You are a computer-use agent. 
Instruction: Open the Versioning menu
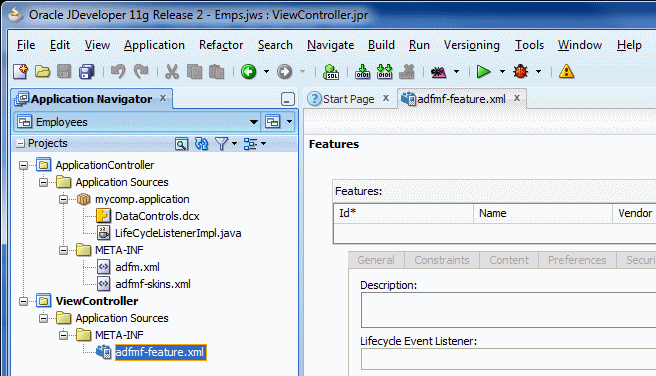tap(472, 45)
